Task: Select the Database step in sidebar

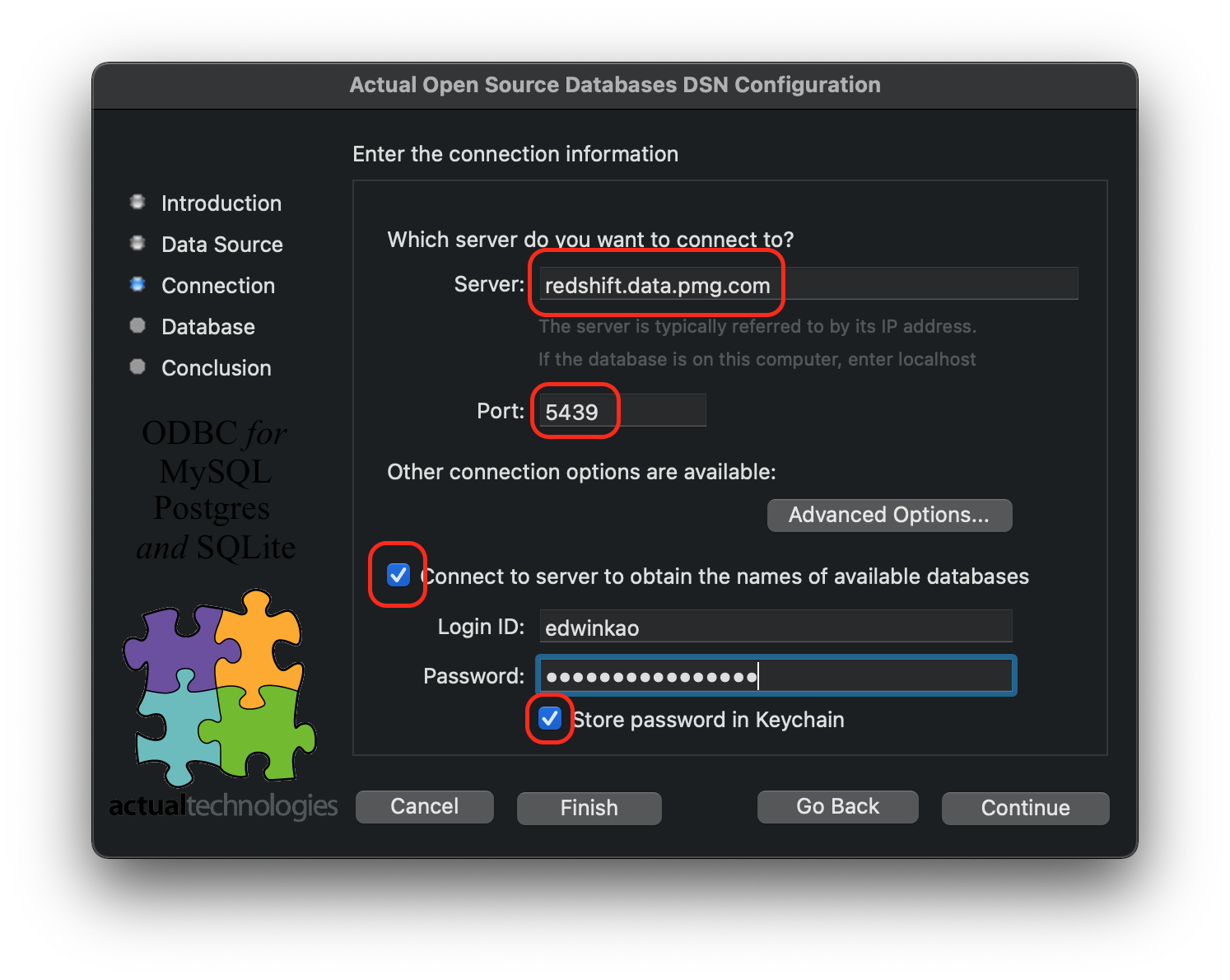Action: (x=208, y=326)
